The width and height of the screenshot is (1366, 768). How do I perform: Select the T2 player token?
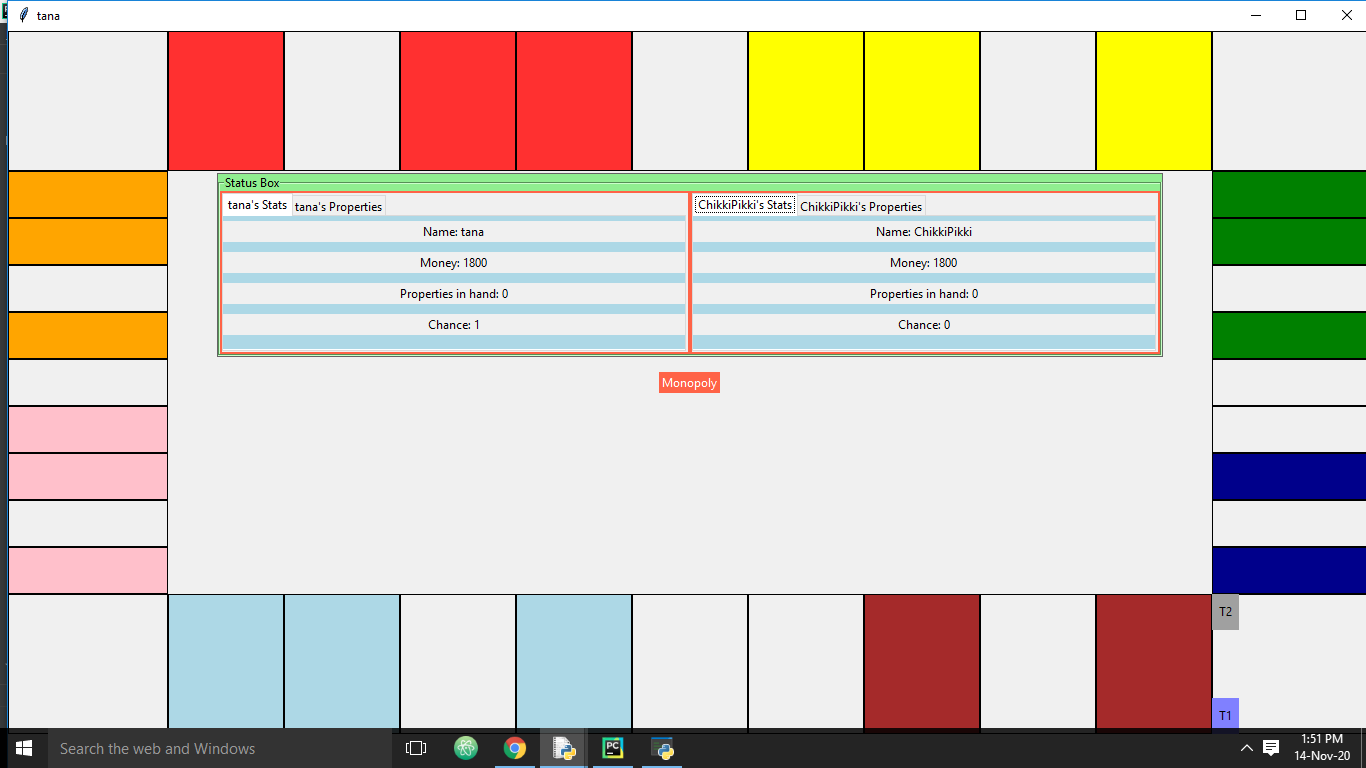coord(1224,612)
